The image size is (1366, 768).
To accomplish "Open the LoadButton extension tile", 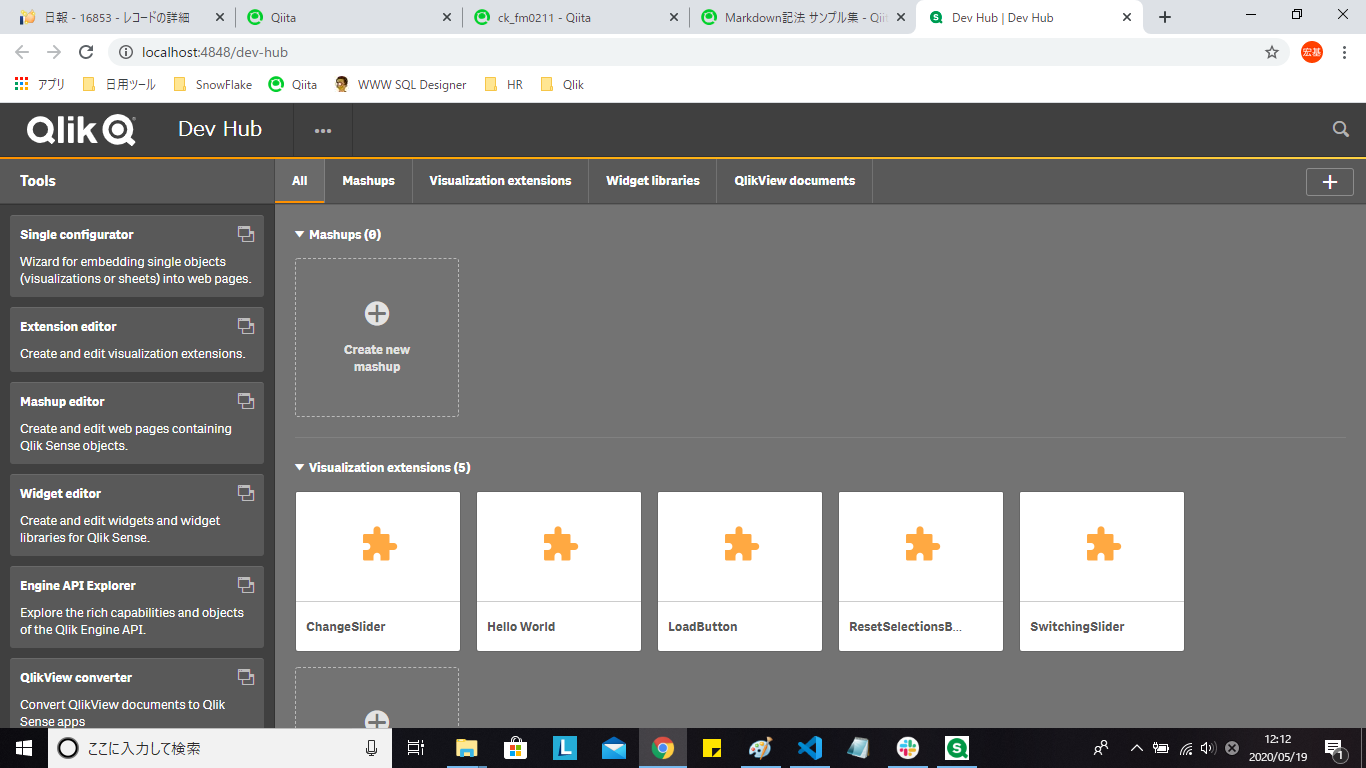I will click(x=740, y=571).
